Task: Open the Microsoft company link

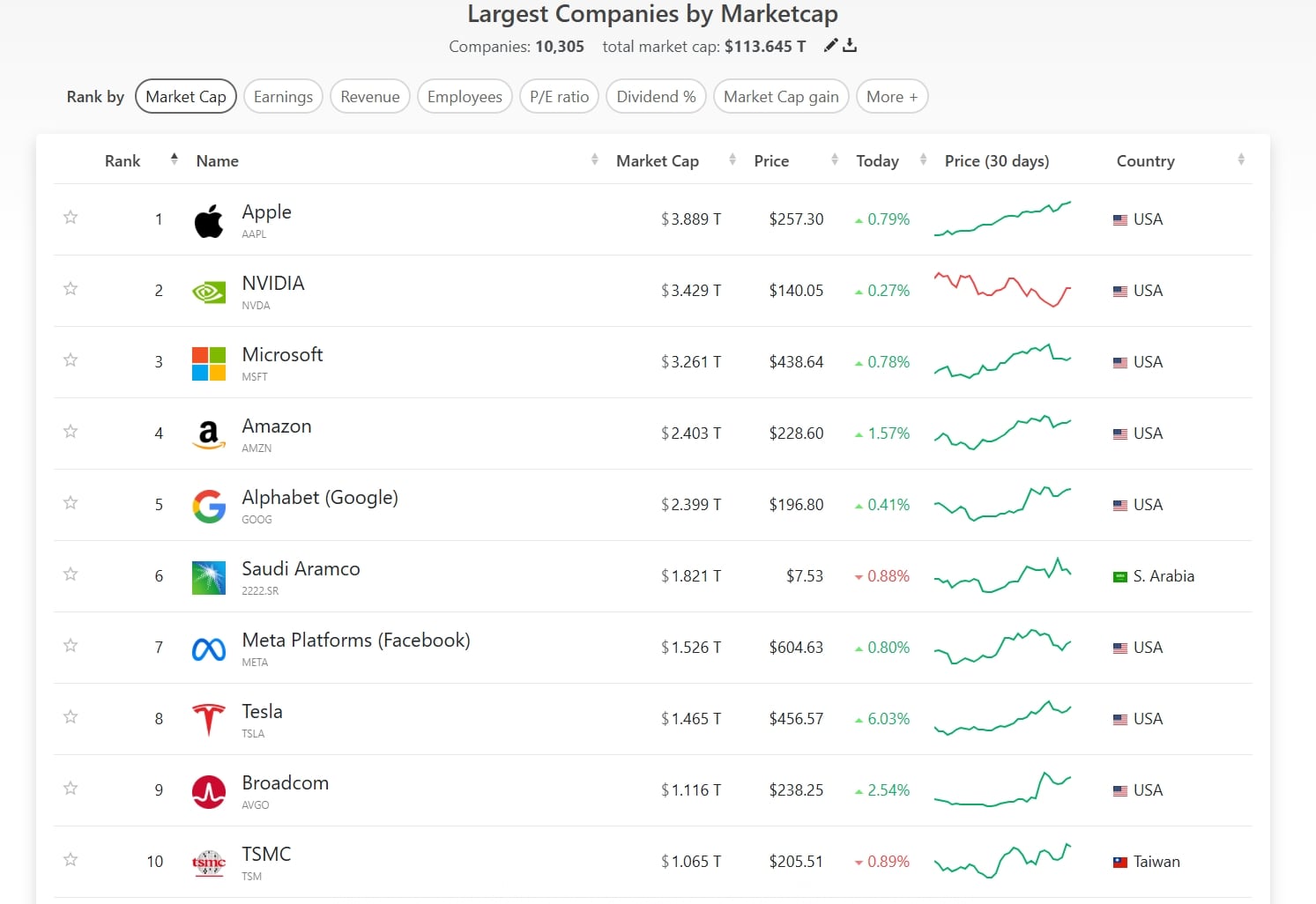Action: coord(282,355)
